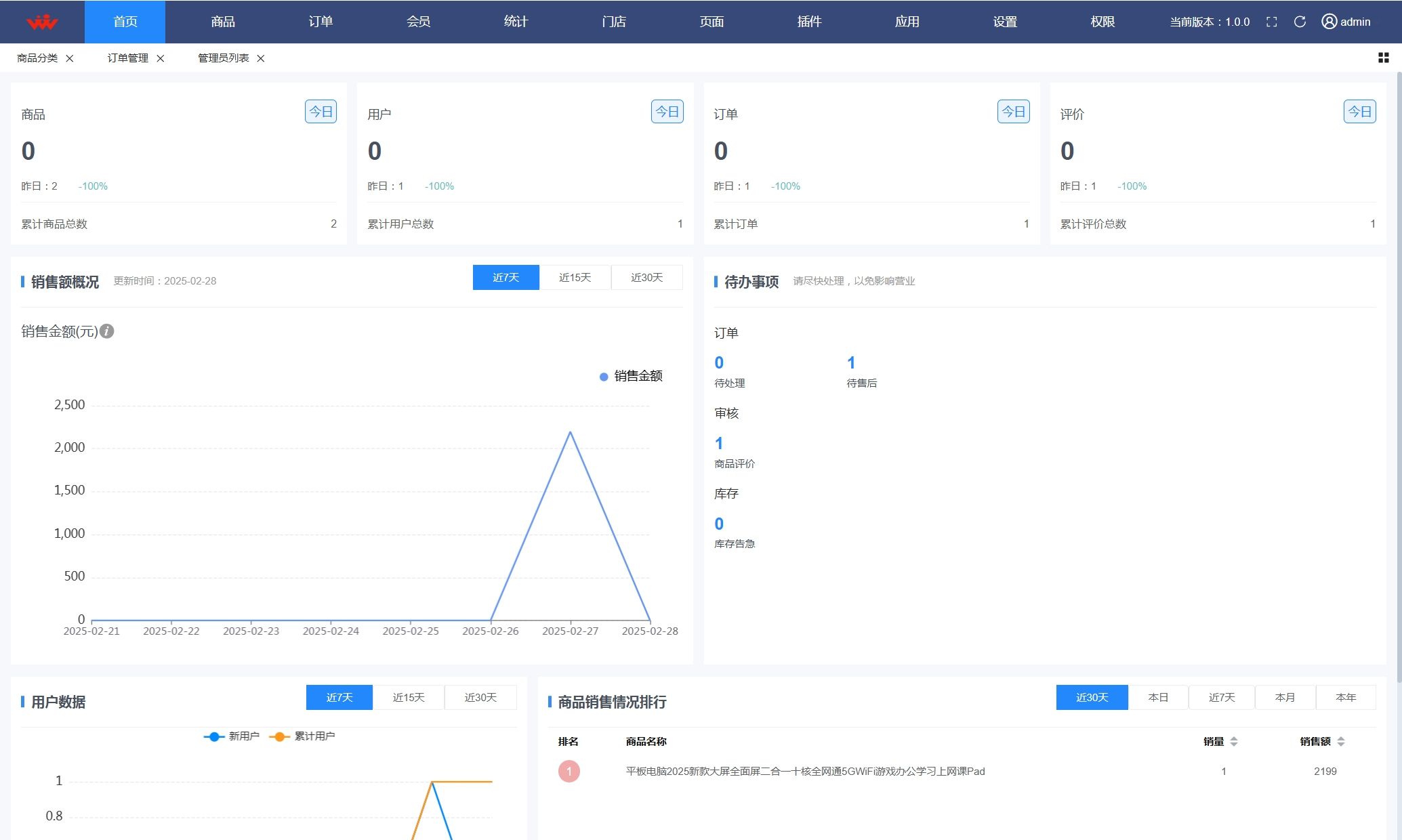Toggle the 销售金额 chart legend

pos(631,376)
